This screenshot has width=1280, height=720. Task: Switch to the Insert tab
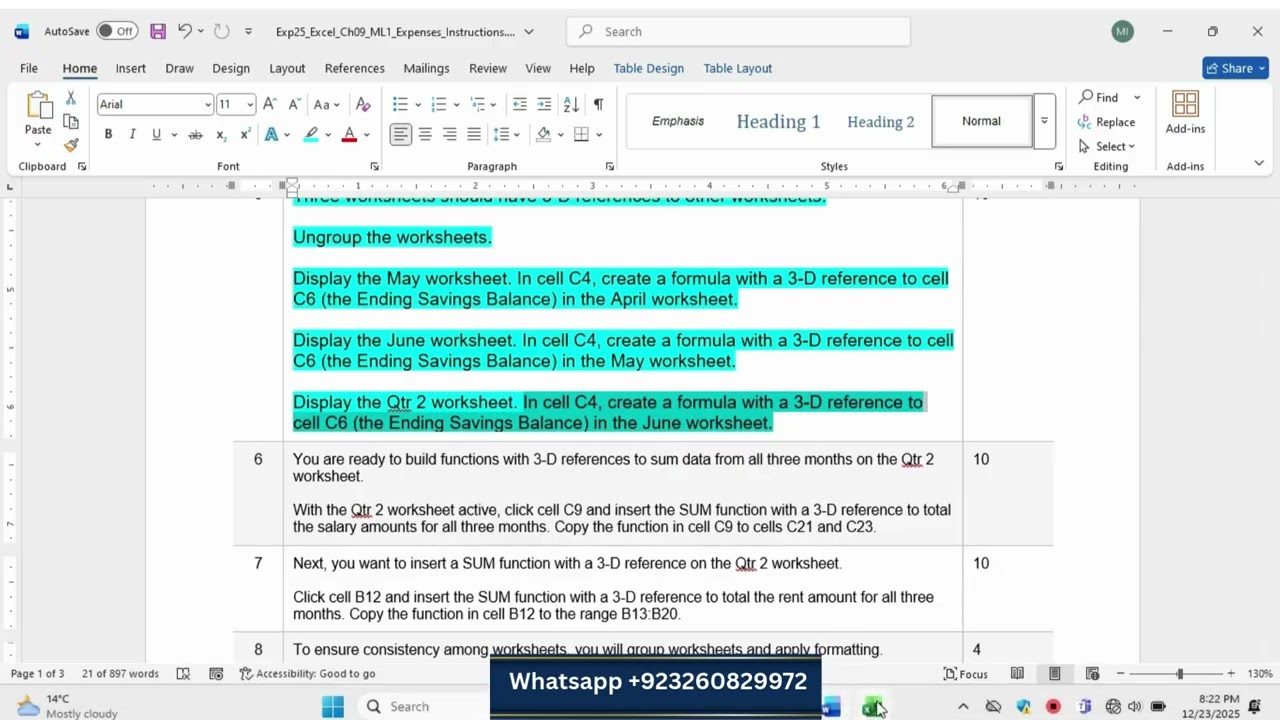(x=131, y=68)
